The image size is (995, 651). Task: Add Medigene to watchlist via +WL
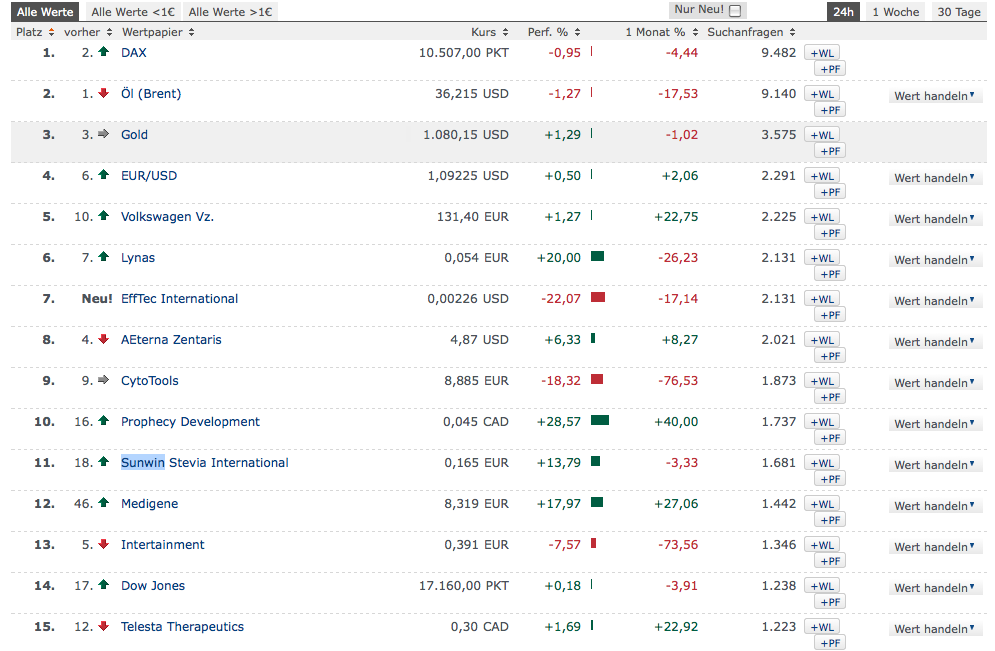822,504
